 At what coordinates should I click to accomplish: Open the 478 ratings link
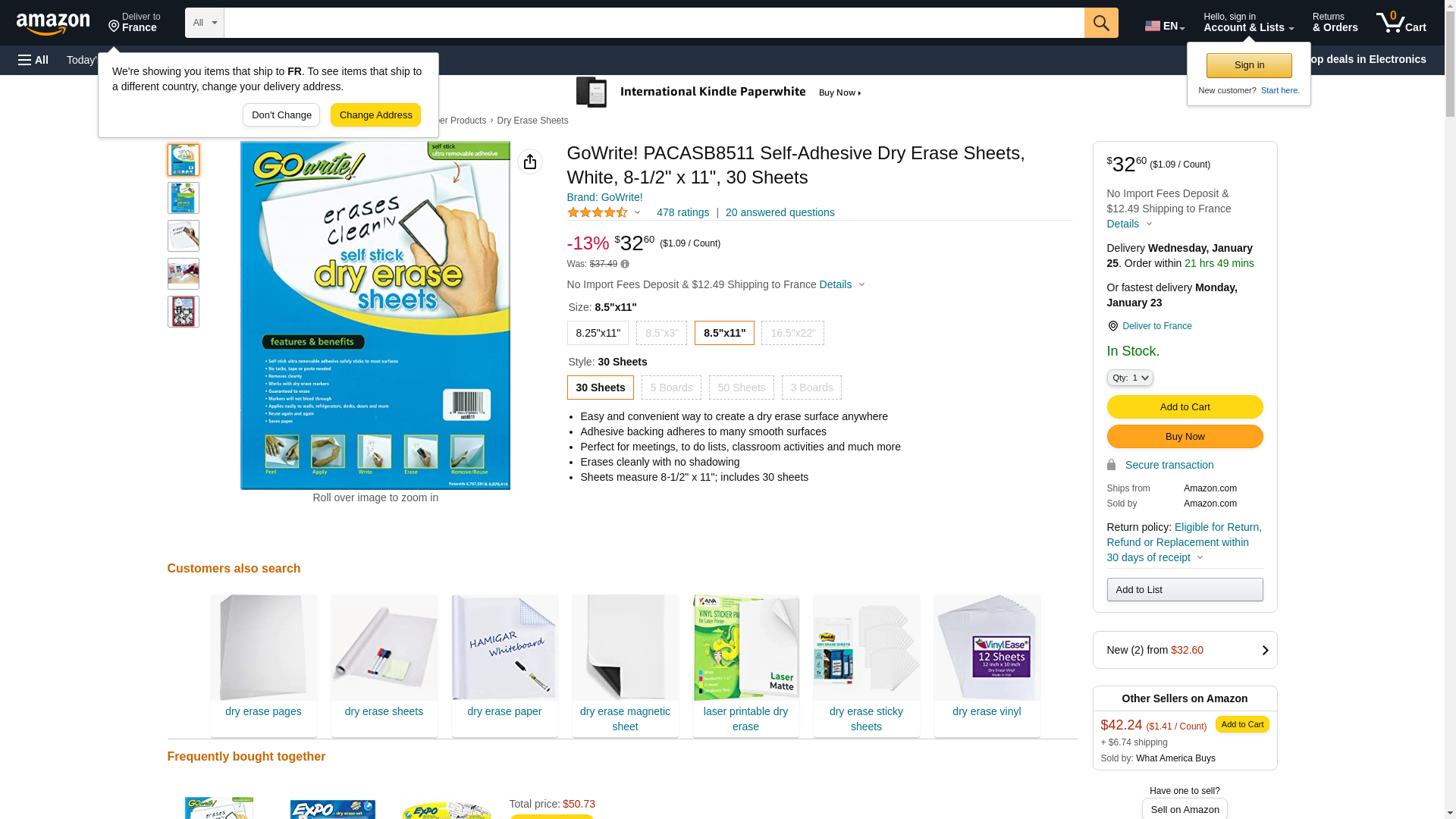(682, 213)
